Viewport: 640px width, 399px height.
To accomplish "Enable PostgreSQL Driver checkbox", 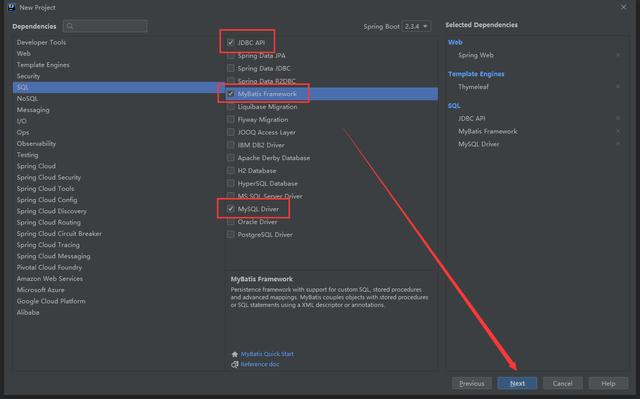I will tap(231, 235).
